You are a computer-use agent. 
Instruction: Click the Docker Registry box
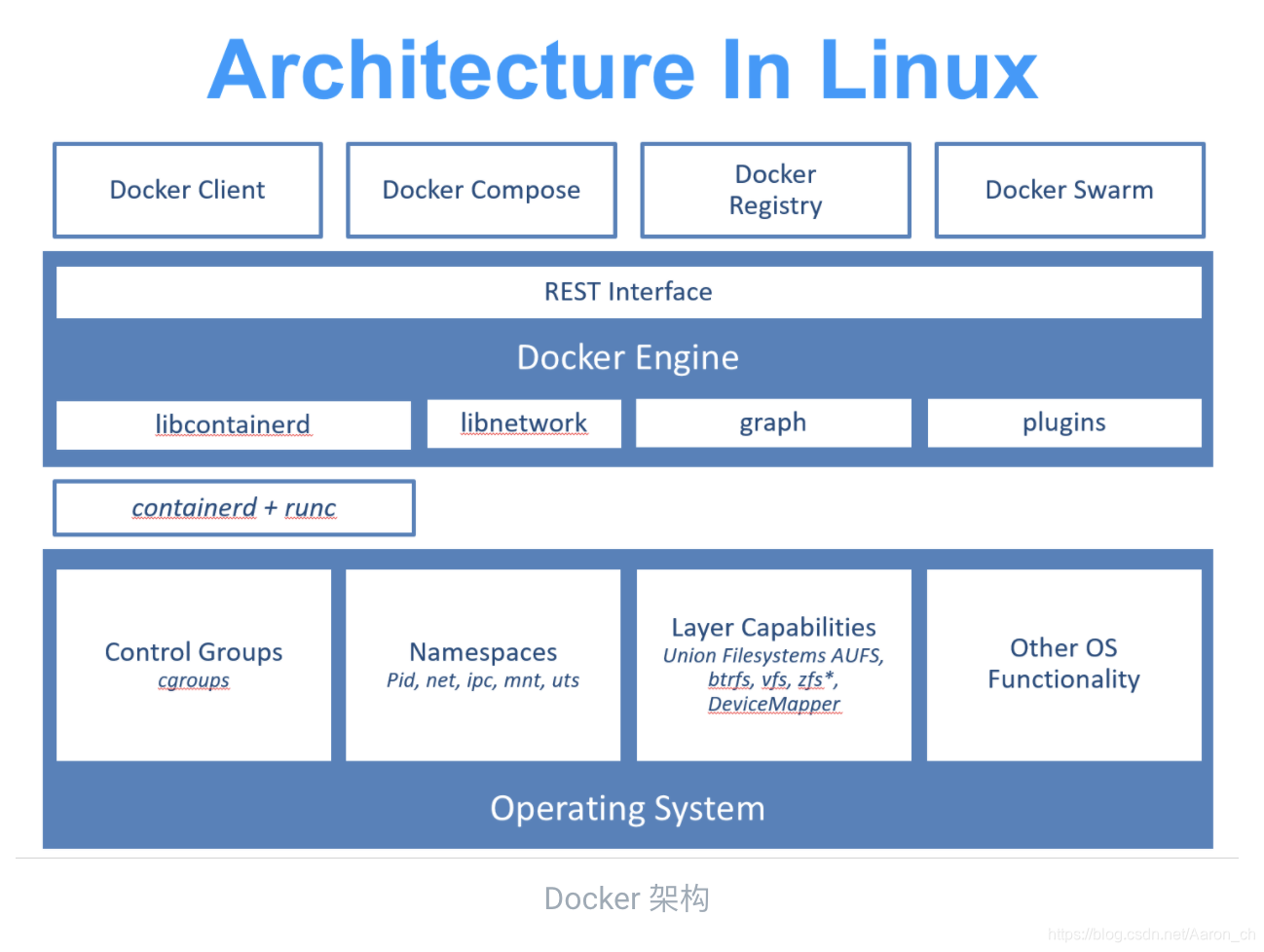(775, 190)
